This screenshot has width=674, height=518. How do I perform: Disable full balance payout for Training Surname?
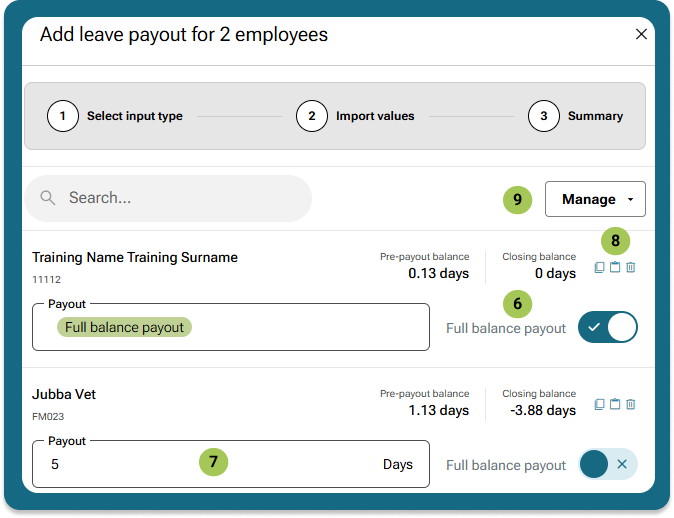pyautogui.click(x=607, y=327)
